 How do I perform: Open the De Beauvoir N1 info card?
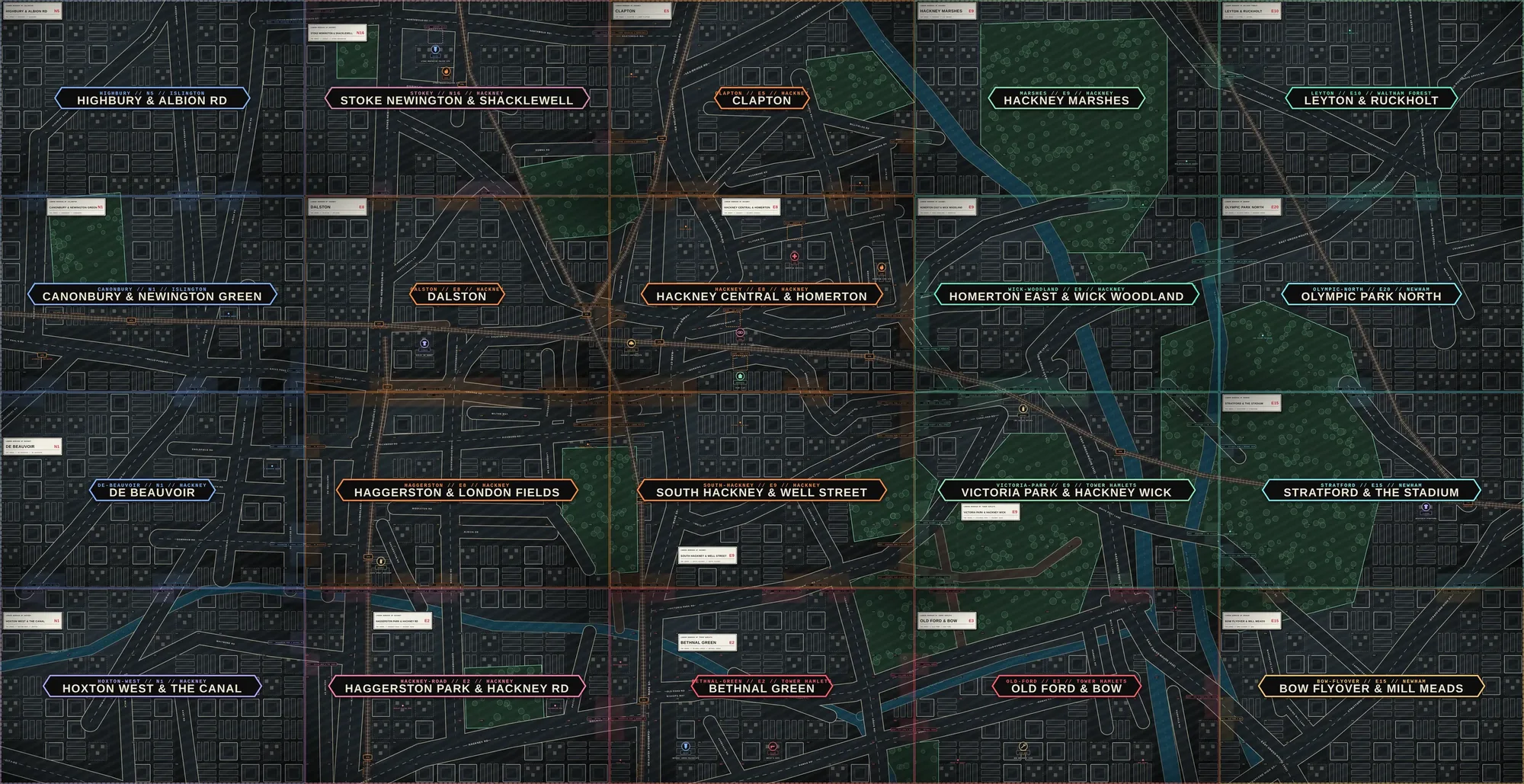(x=33, y=446)
